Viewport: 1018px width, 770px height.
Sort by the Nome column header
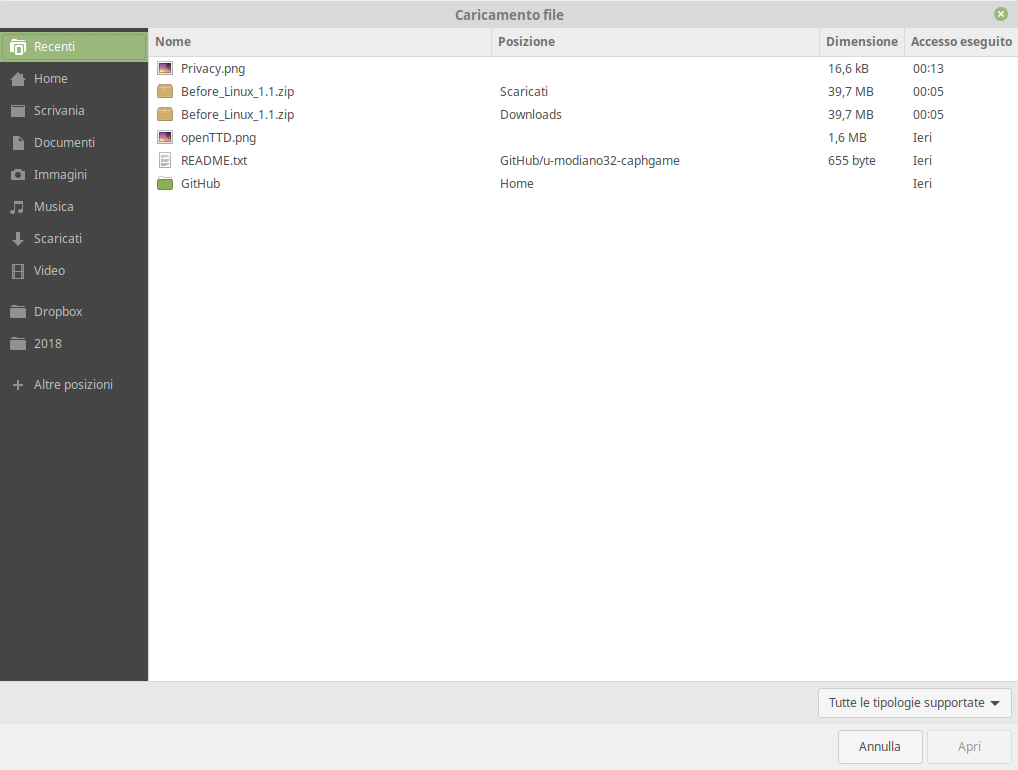point(320,42)
